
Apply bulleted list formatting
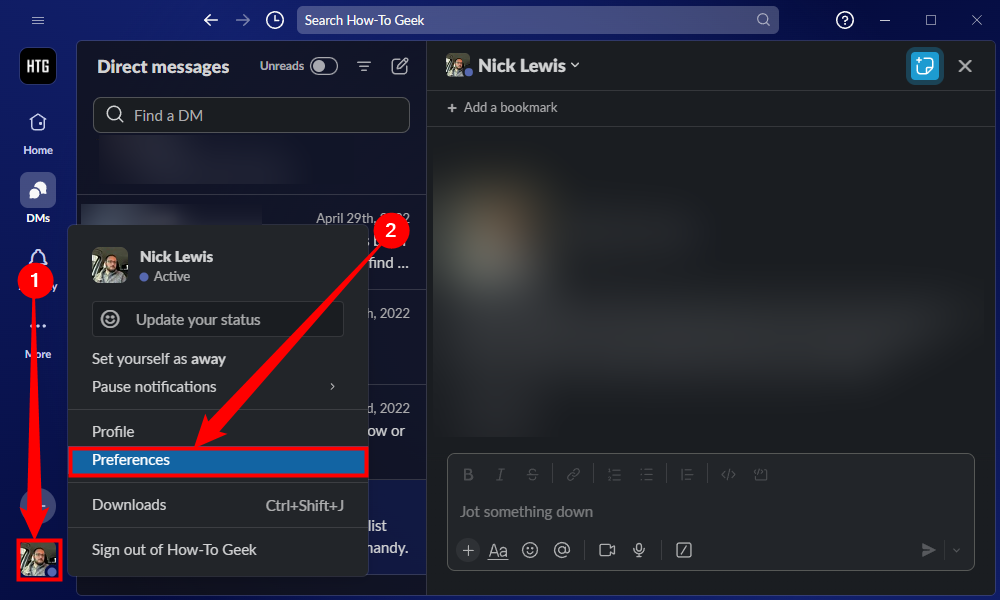[646, 474]
